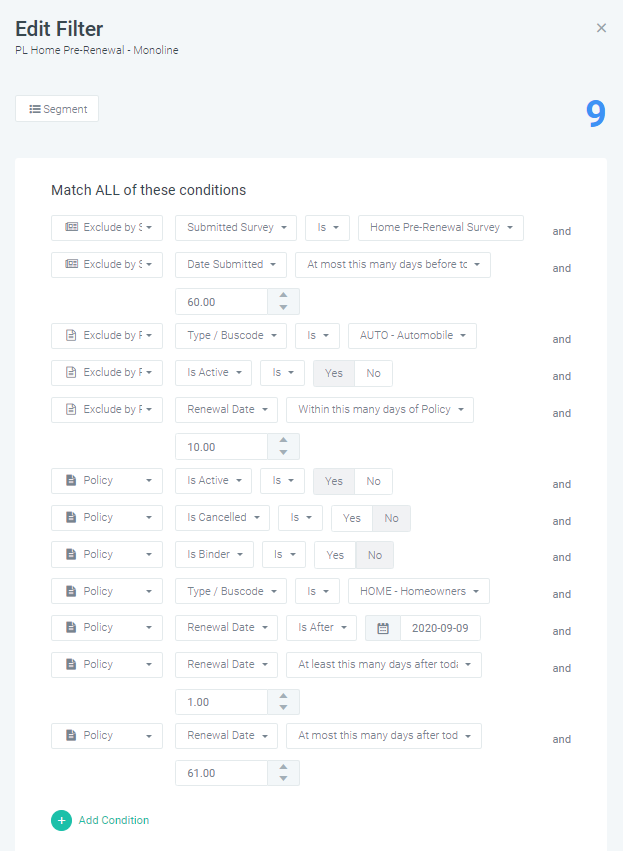
Task: Click the up arrow on 60.00 stepper
Action: click(284, 295)
